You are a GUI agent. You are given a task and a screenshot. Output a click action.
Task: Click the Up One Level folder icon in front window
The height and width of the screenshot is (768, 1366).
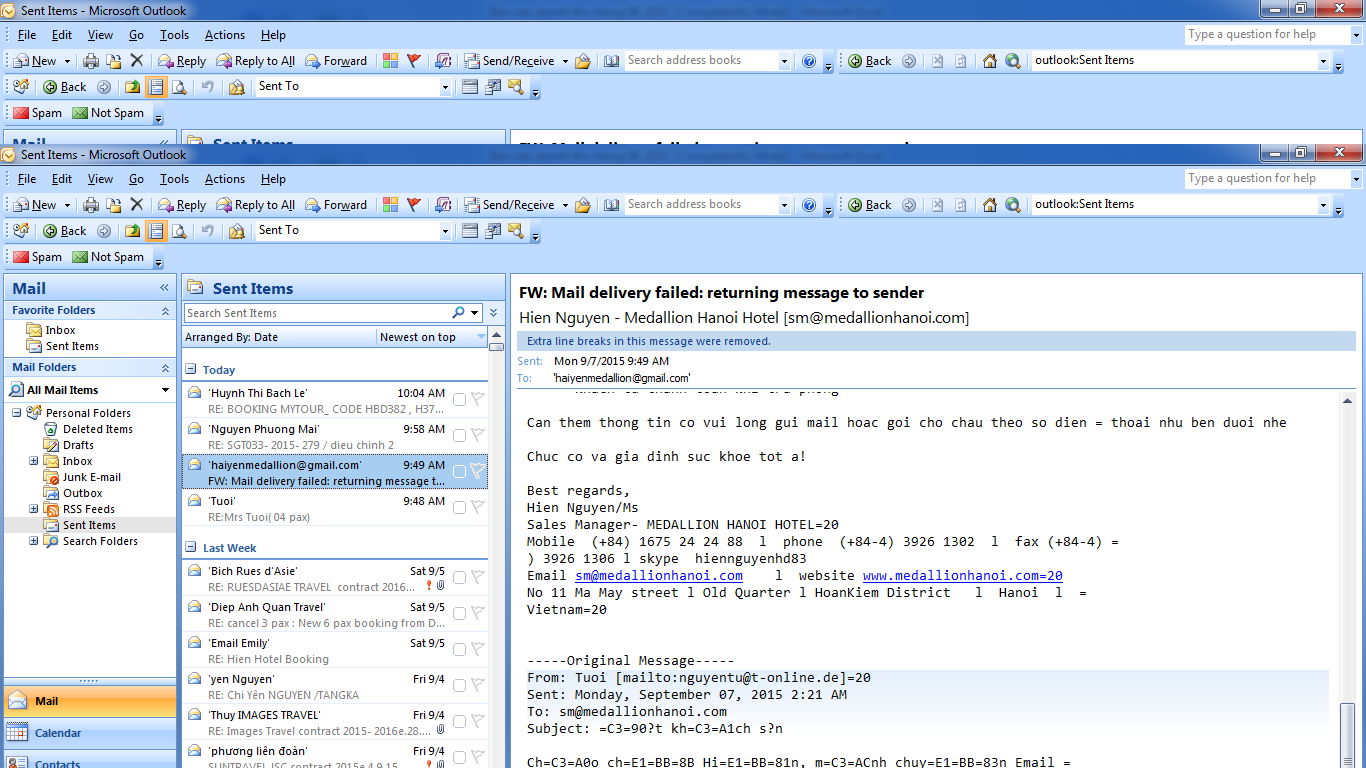133,230
